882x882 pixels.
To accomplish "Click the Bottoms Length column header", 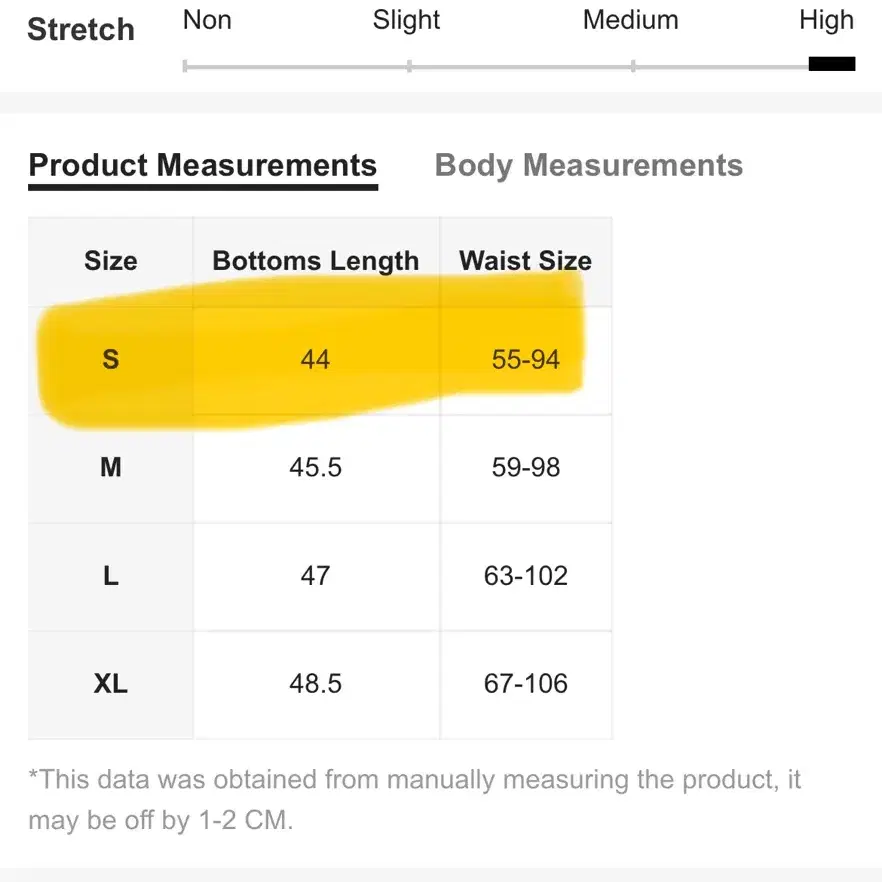I will (316, 261).
